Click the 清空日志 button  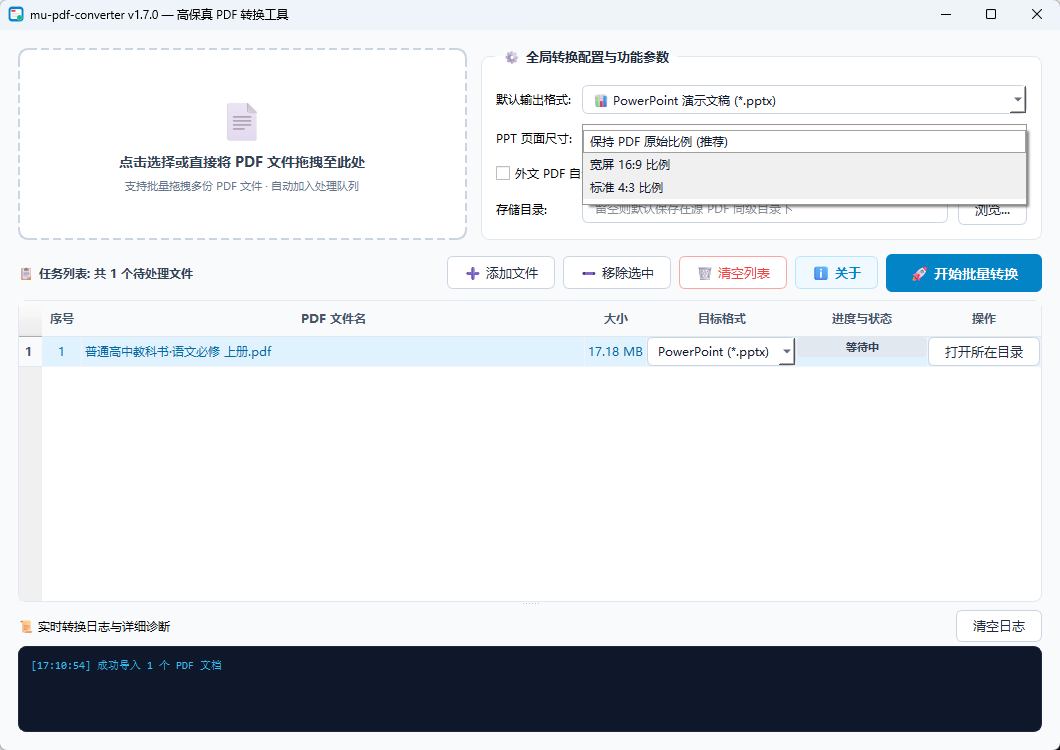coord(998,626)
